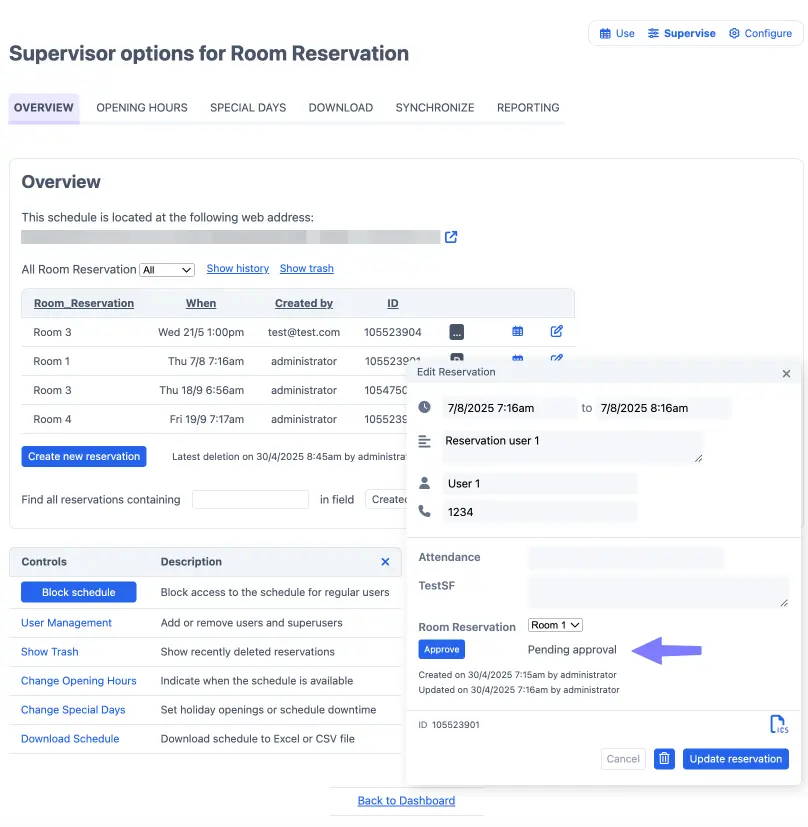Open calendar icon for reservation 105523904

click(517, 331)
